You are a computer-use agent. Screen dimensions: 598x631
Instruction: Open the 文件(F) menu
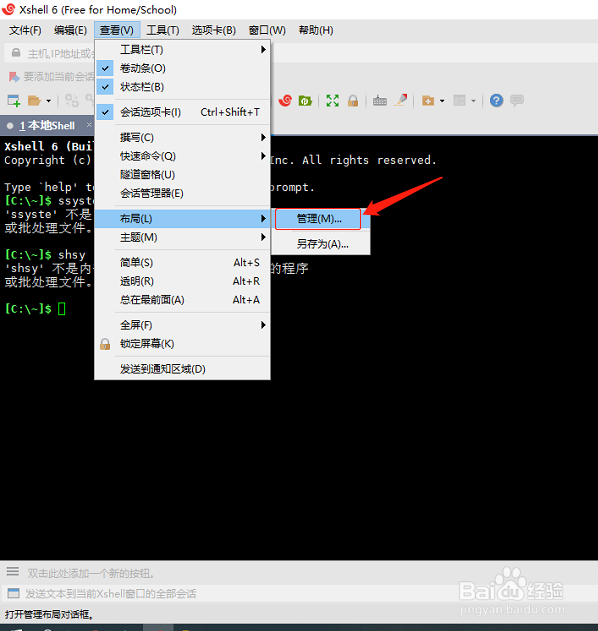25,30
